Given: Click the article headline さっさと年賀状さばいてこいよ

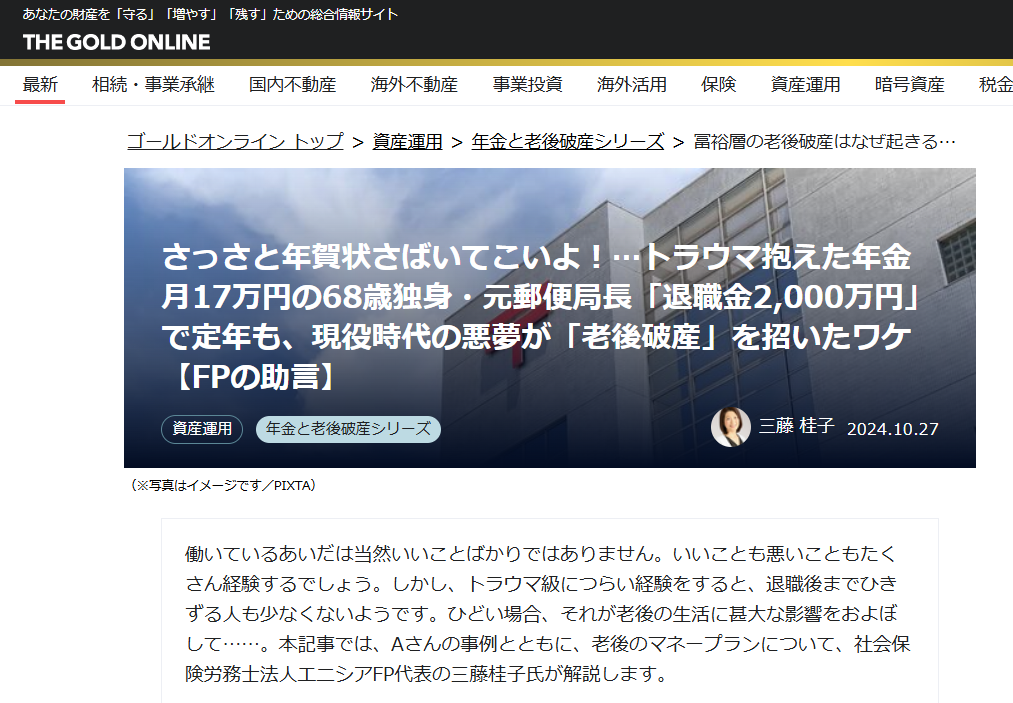Looking at the screenshot, I should pyautogui.click(x=539, y=317).
